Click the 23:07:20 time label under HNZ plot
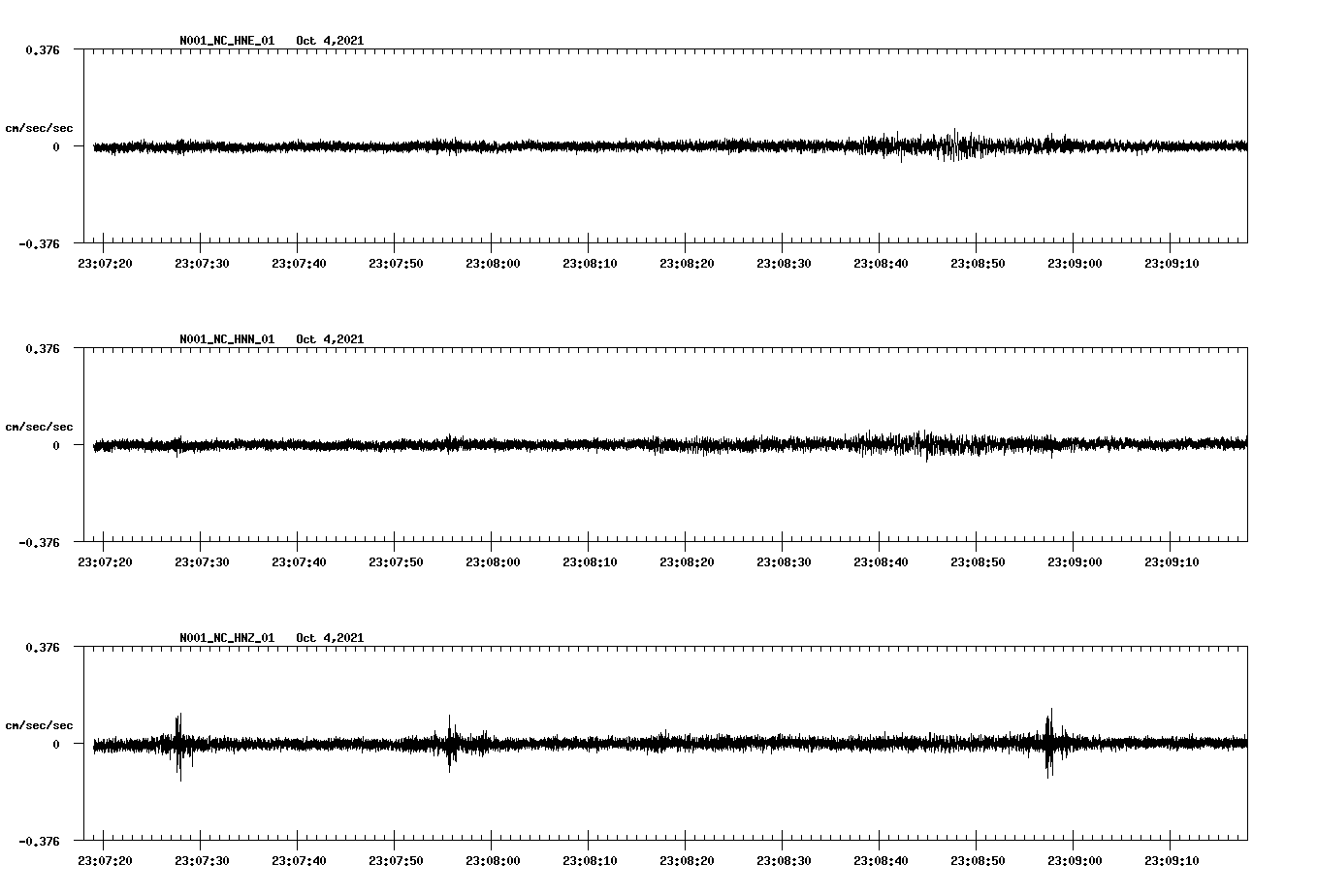 point(105,861)
